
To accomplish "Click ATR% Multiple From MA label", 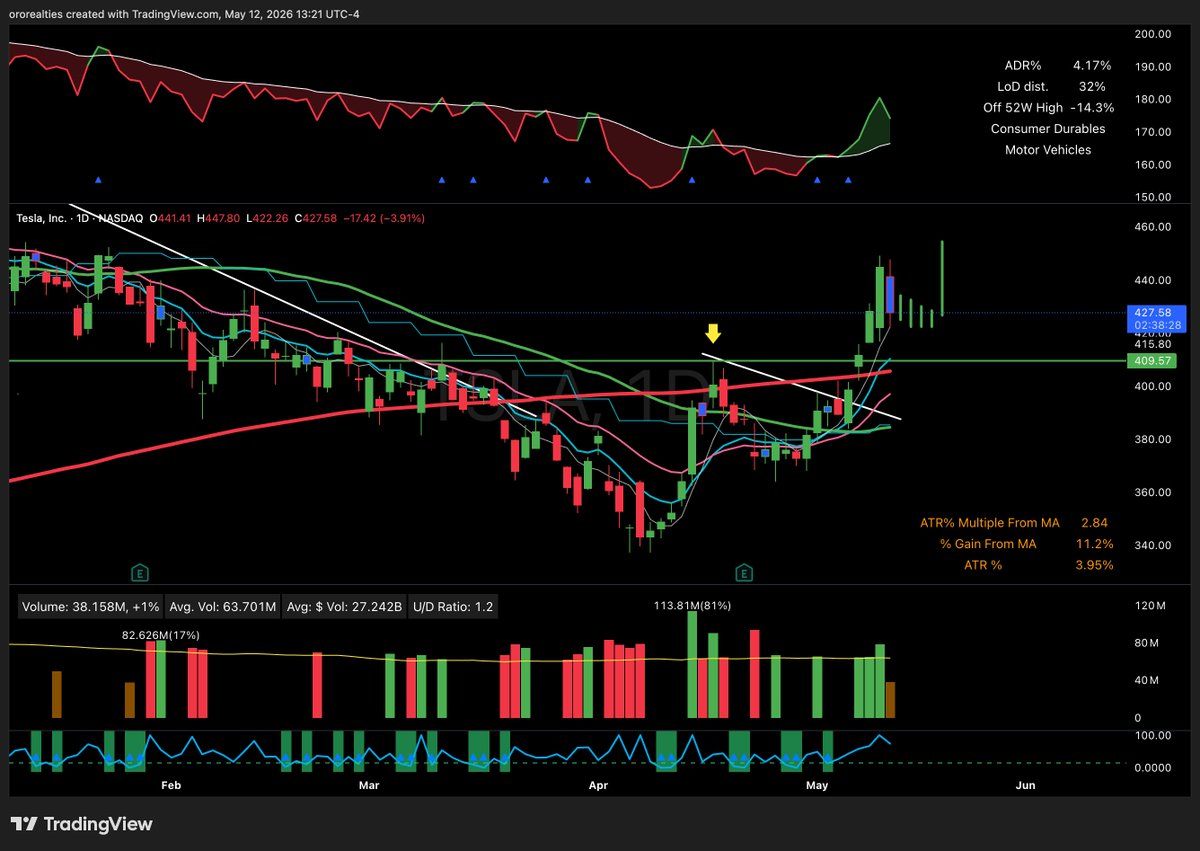I will (x=992, y=522).
